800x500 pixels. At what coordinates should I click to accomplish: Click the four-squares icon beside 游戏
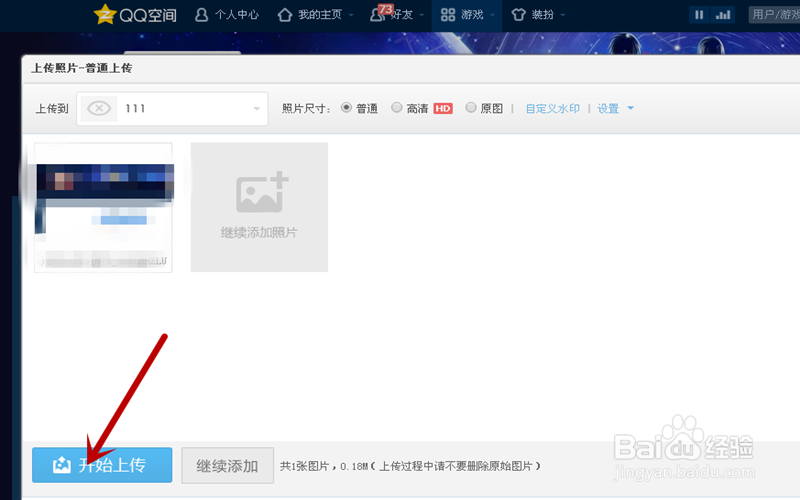pyautogui.click(x=448, y=15)
